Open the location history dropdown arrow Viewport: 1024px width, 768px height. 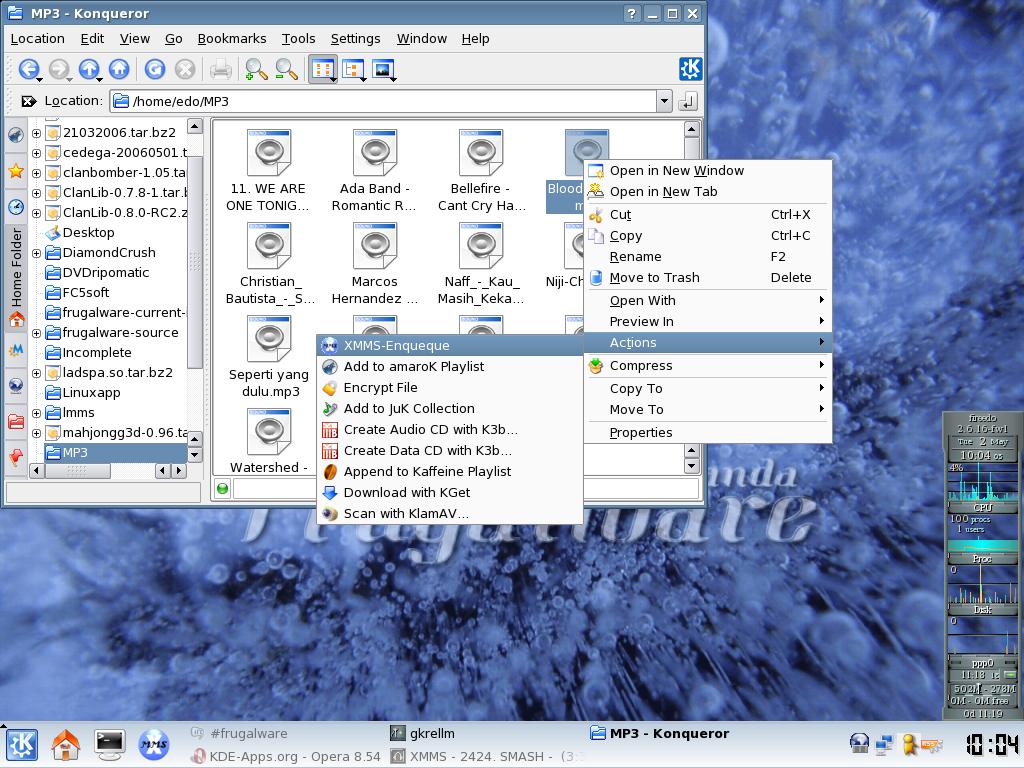pos(664,101)
